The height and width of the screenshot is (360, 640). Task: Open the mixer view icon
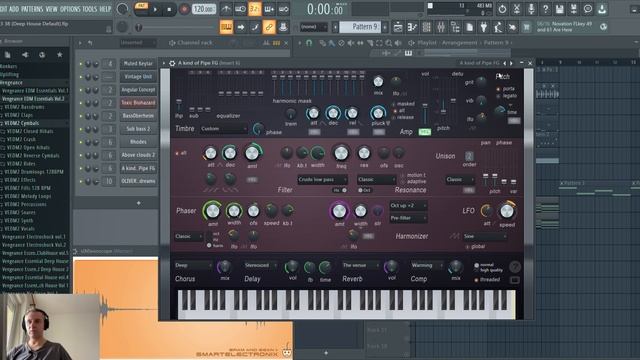coord(441,27)
